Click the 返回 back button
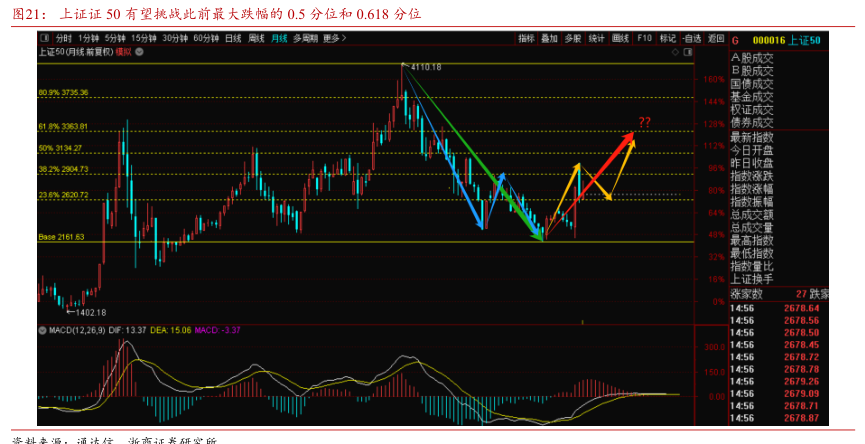The height and width of the screenshot is (444, 865). coord(715,38)
